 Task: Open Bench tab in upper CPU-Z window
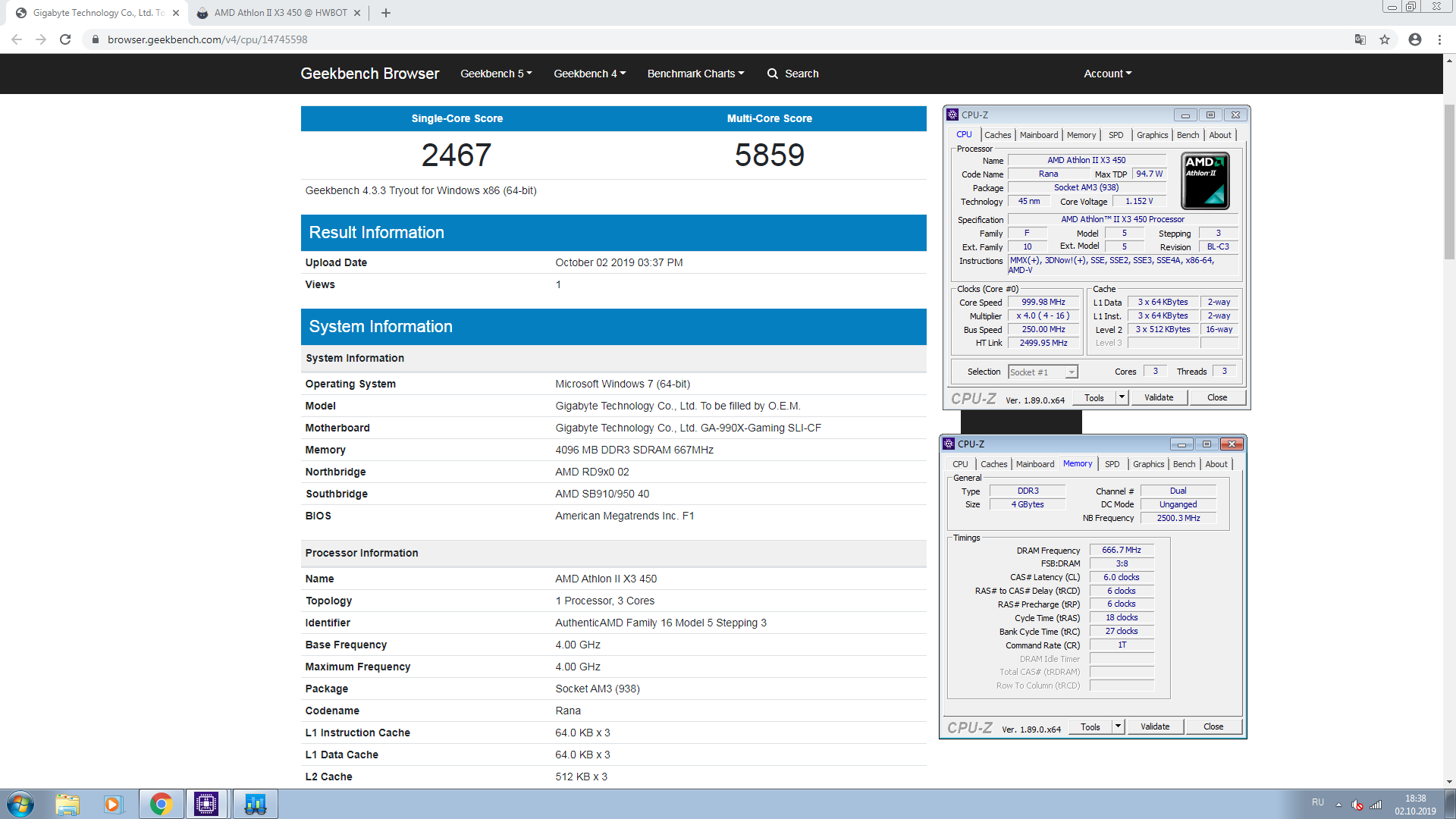tap(1188, 135)
